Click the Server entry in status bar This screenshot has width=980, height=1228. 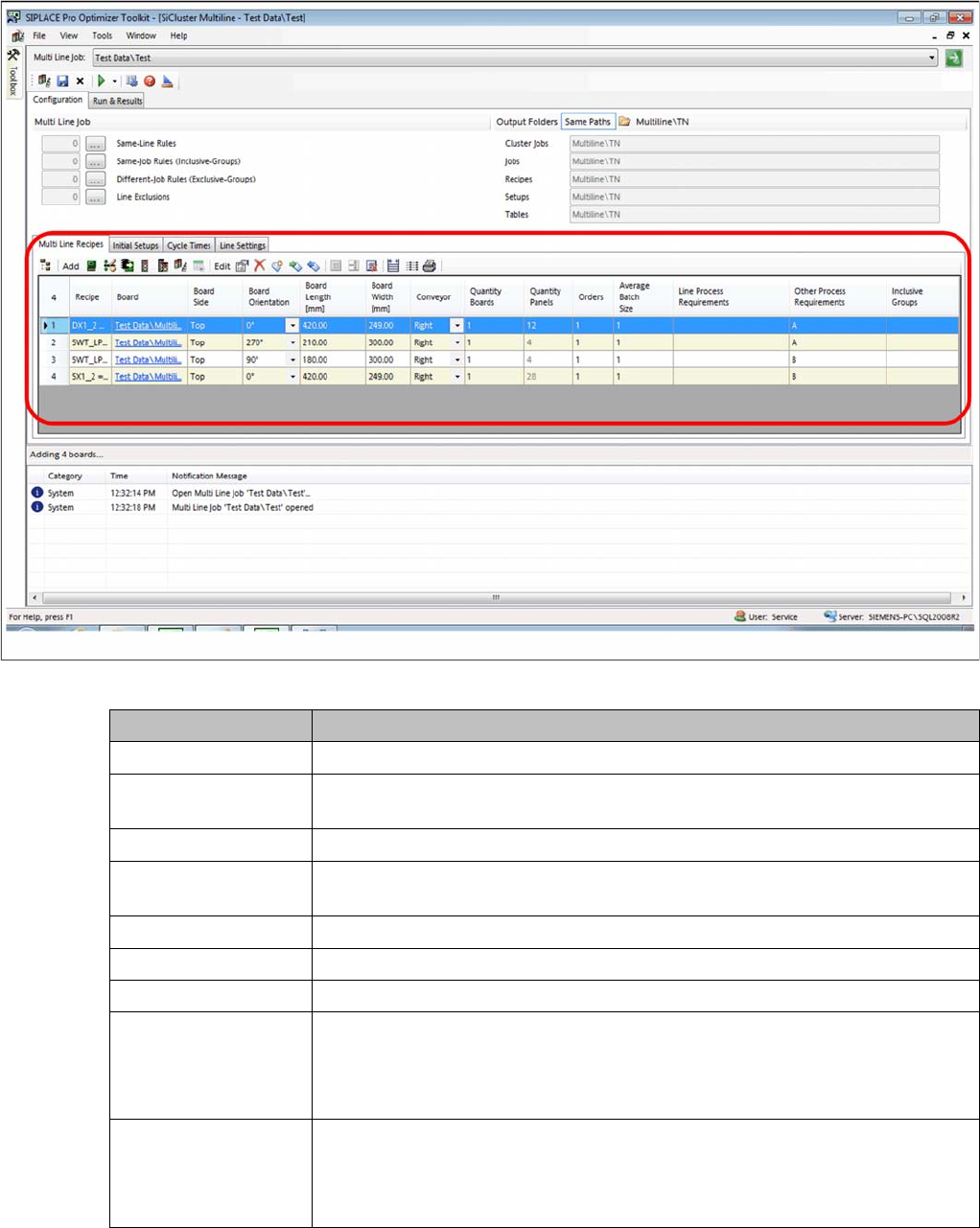coord(891,617)
